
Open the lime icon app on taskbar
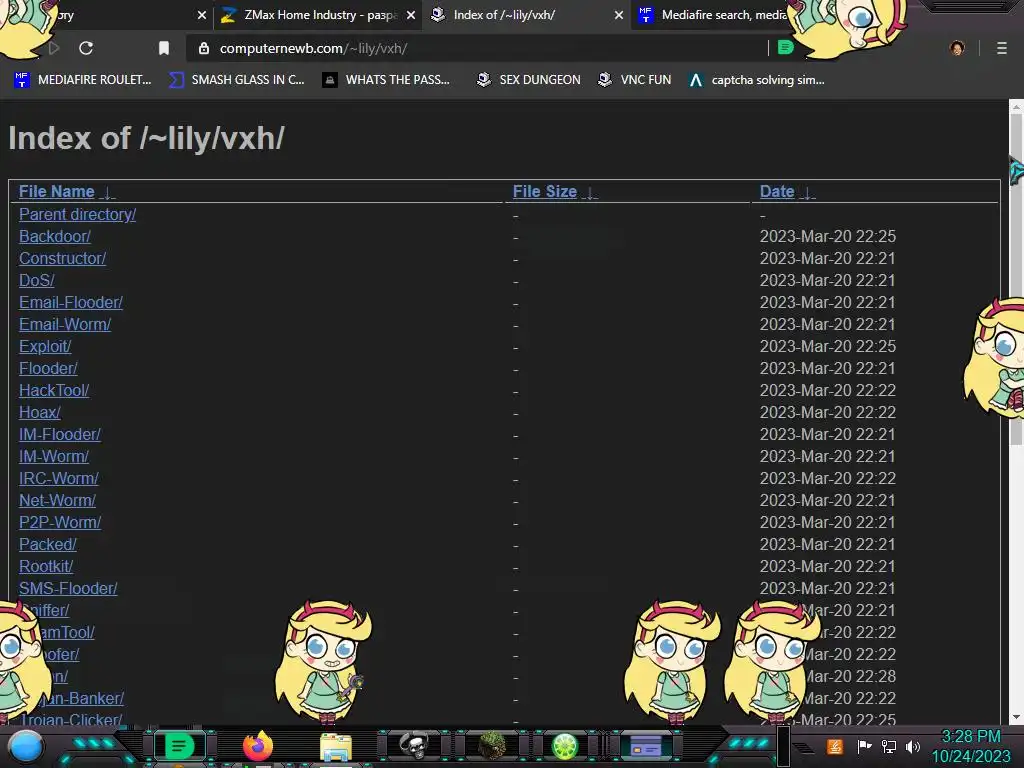[x=565, y=746]
